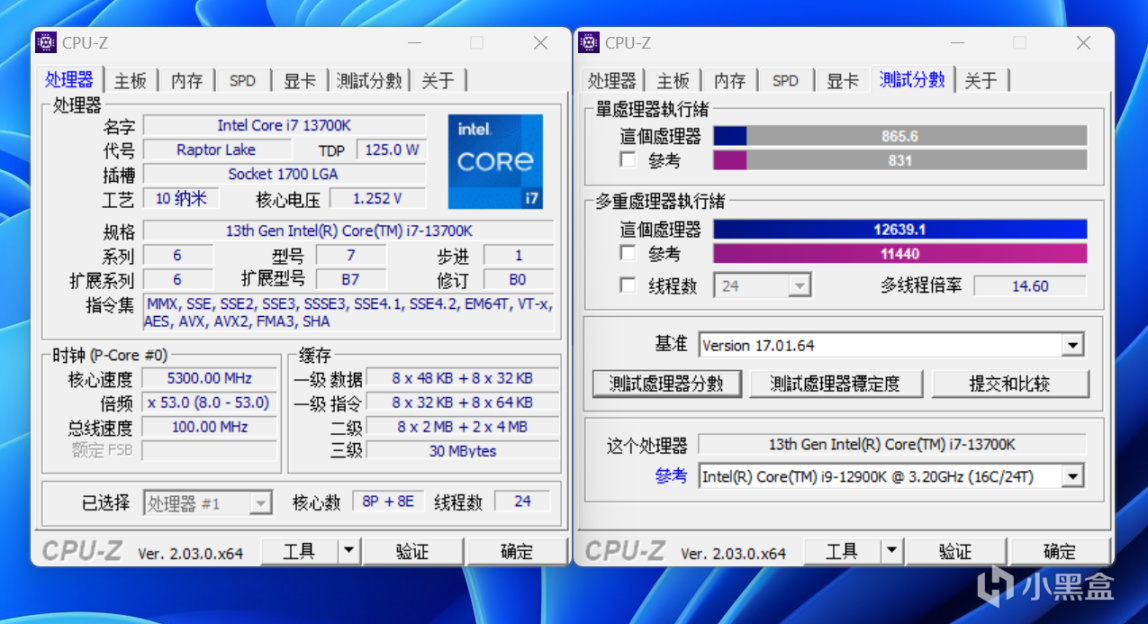Click 验证 button in left window
The height and width of the screenshot is (624, 1148).
click(412, 551)
